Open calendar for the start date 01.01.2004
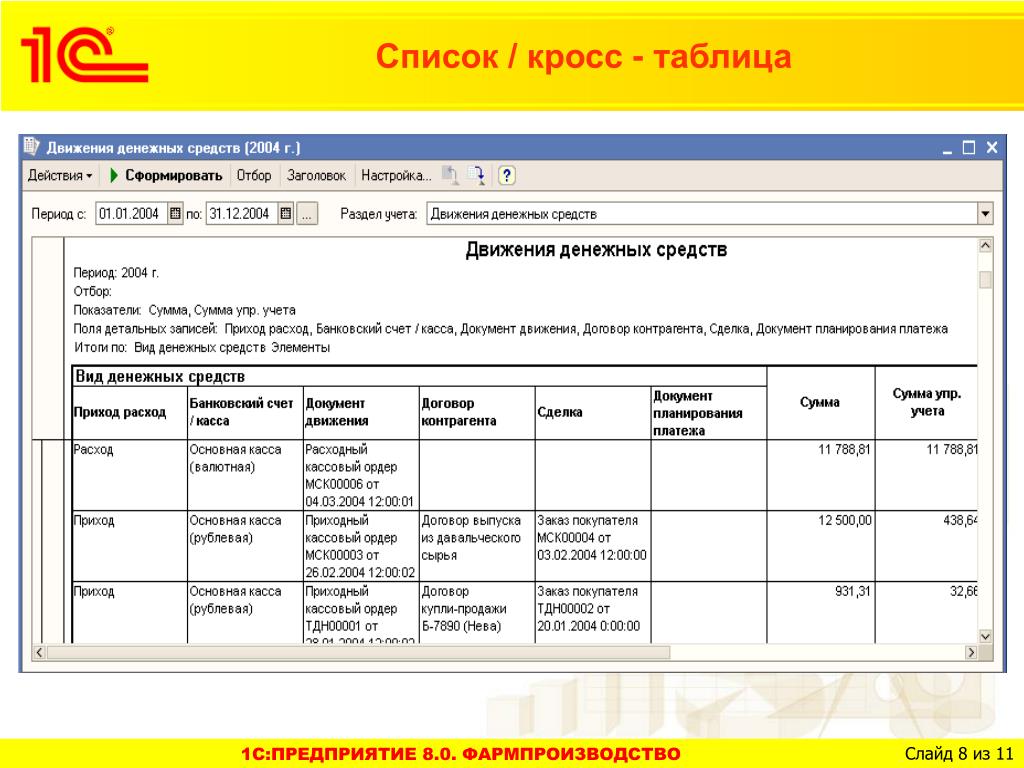The image size is (1024, 768). [175, 214]
